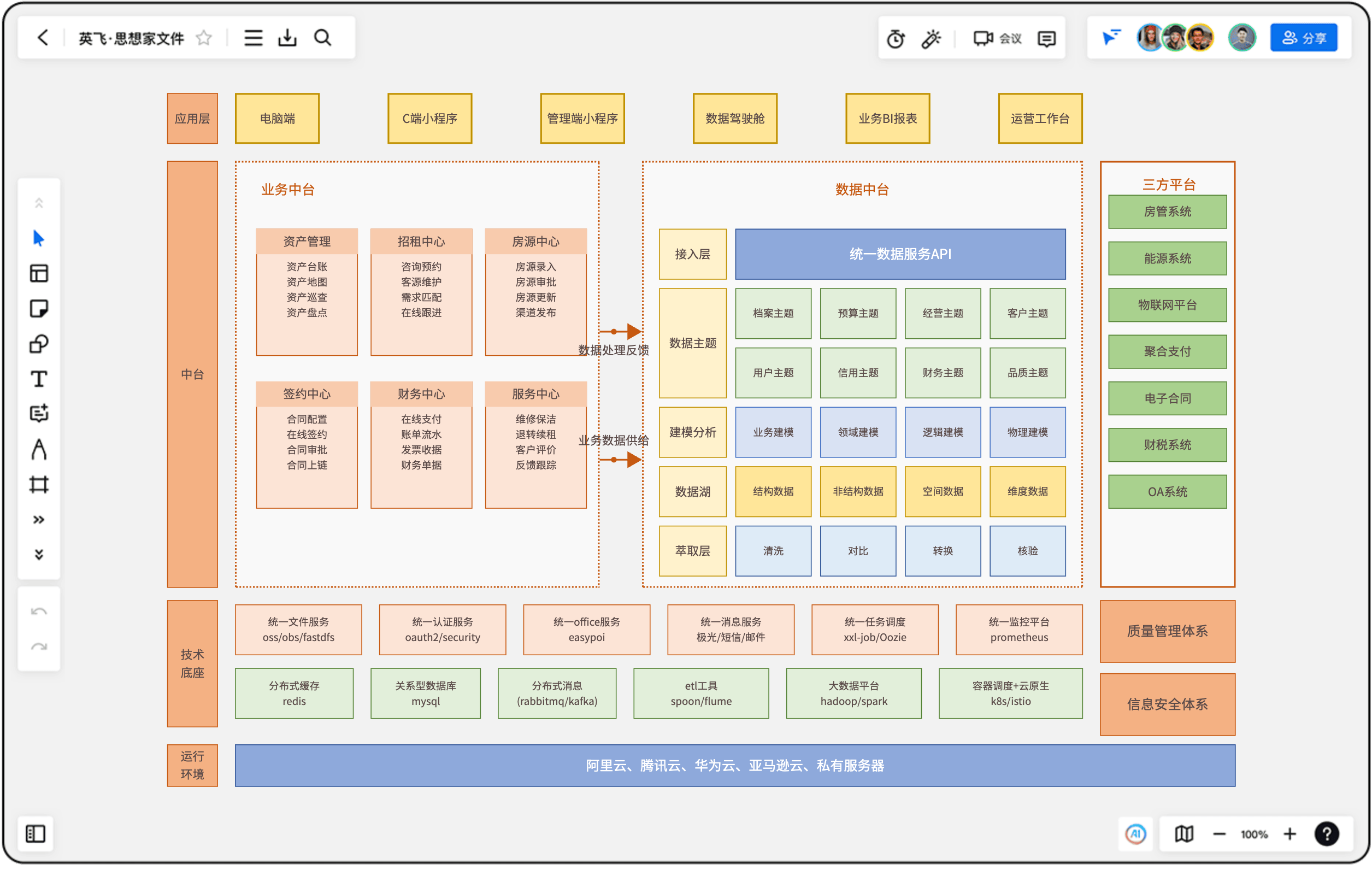1372x870 pixels.
Task: Select the 统一数据服务API block
Action: pos(900,254)
